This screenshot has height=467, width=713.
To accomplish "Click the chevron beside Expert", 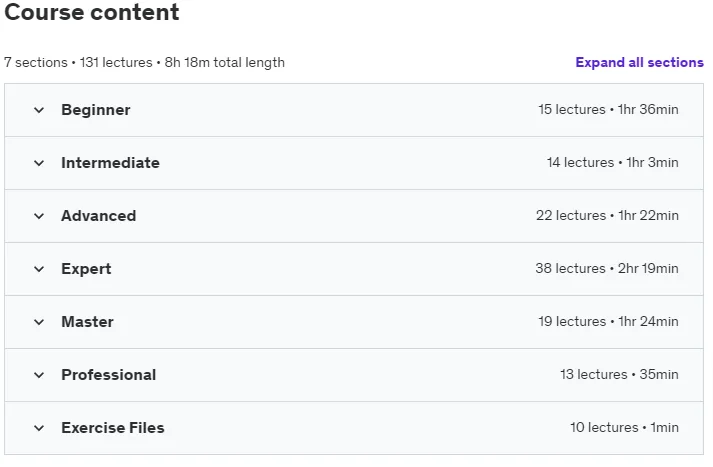I will point(39,269).
